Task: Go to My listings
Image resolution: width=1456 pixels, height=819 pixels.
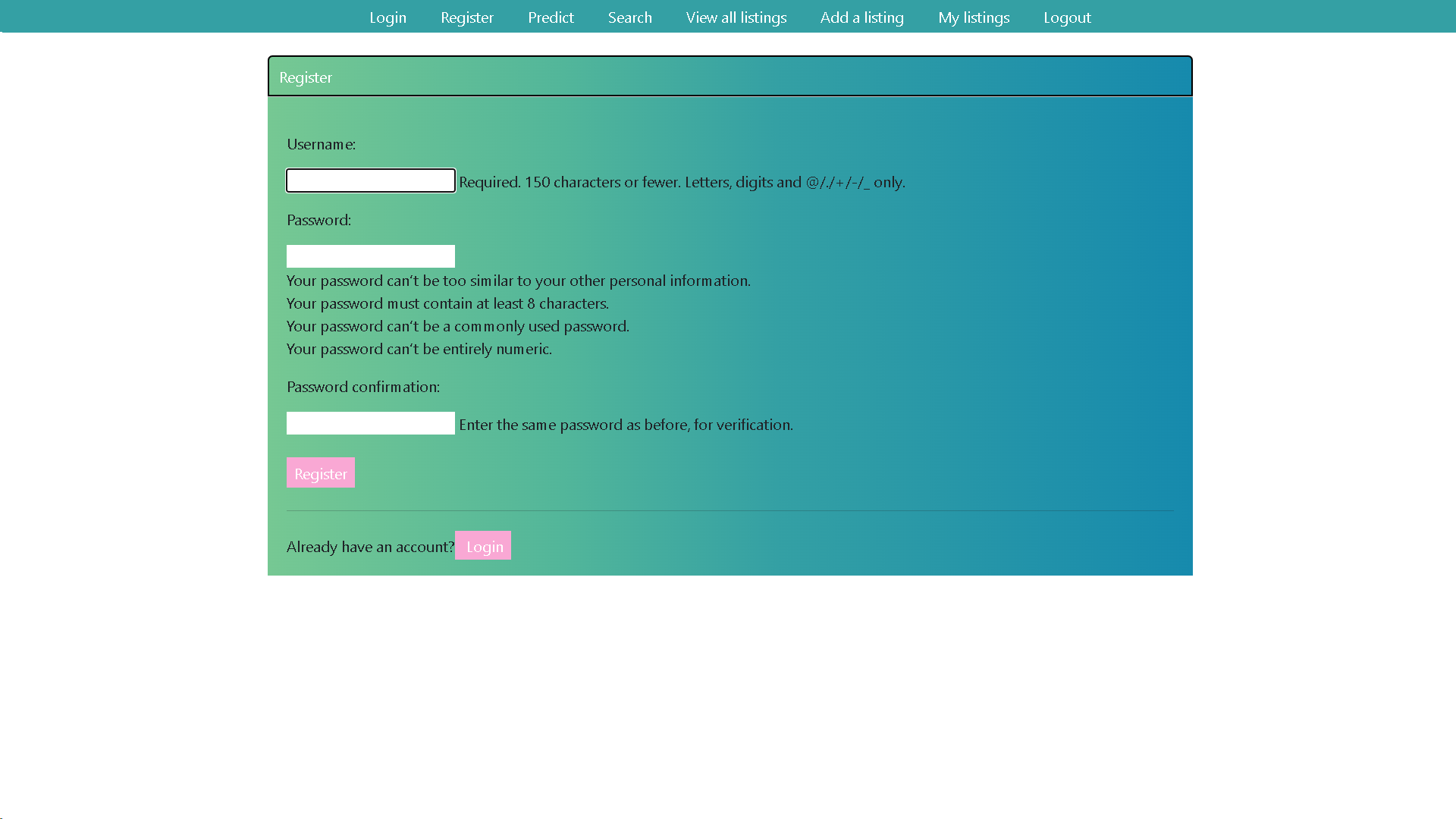Action: coord(973,17)
